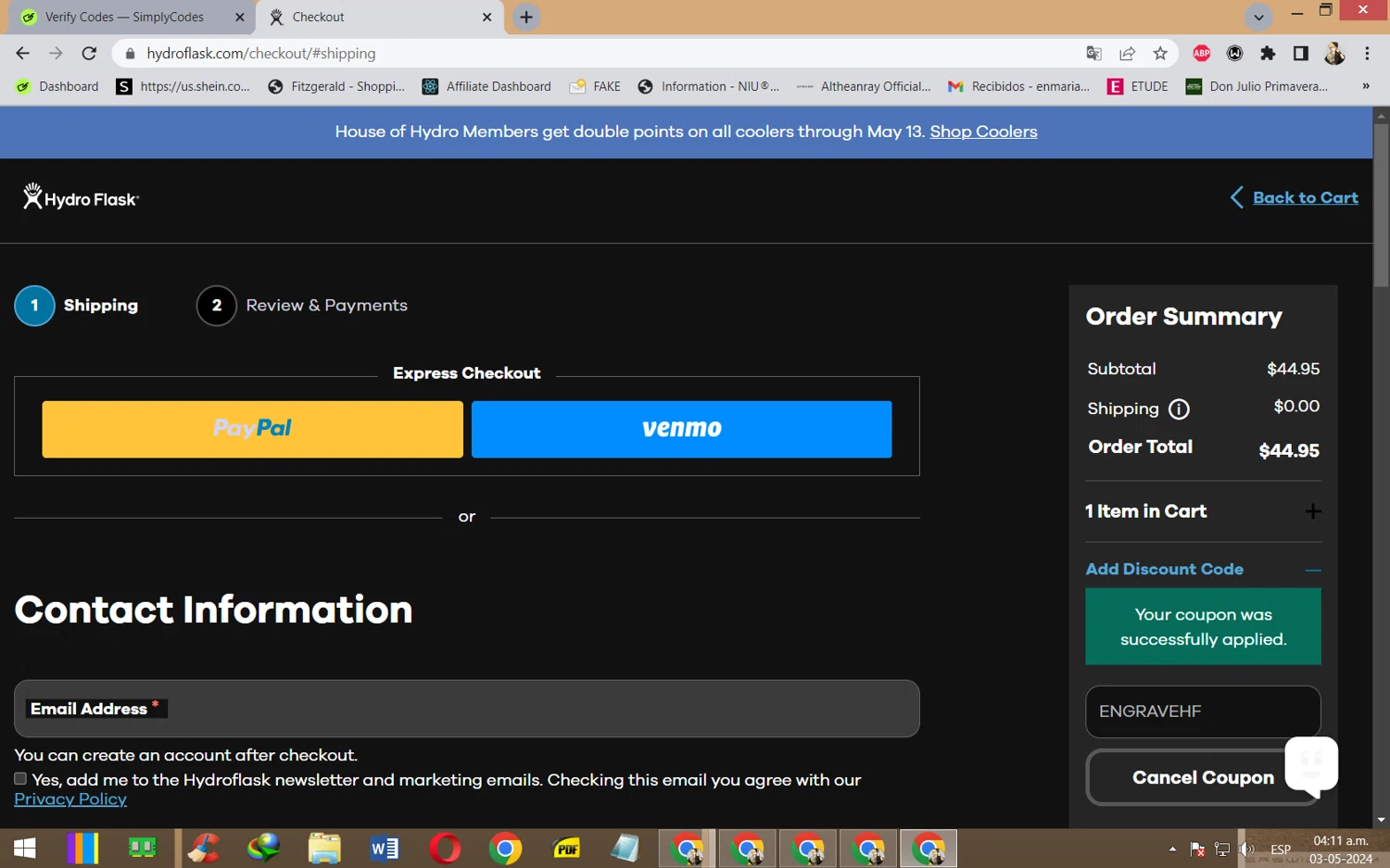Go back in browser history

point(23,54)
